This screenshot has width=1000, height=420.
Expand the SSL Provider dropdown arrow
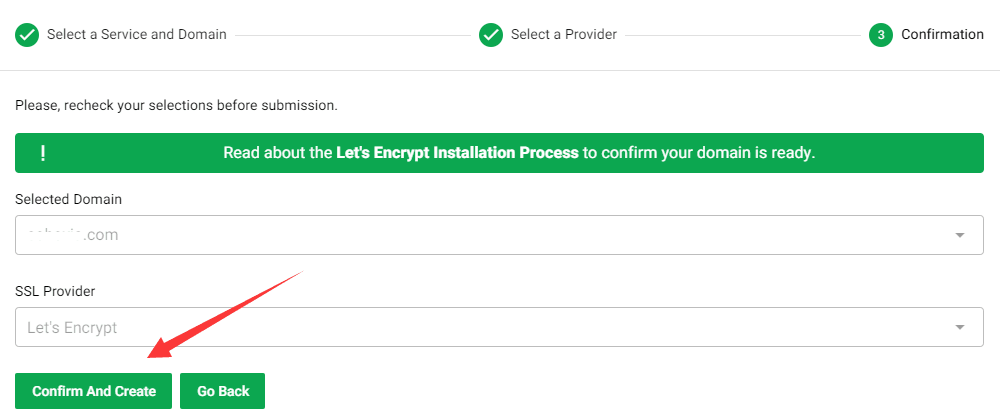[x=960, y=327]
